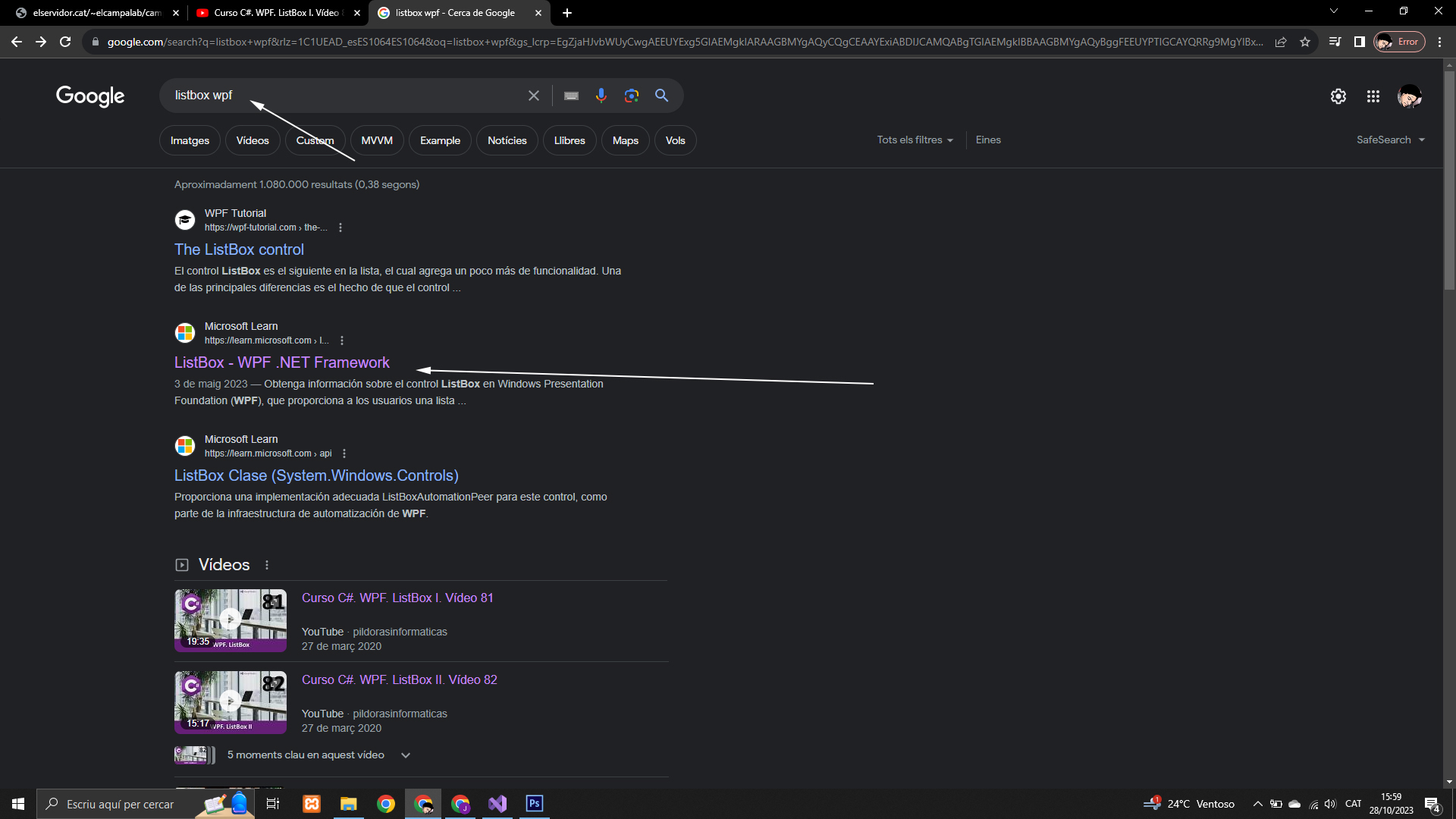Click inside the Google search box
The image size is (1456, 819).
[x=341, y=96]
